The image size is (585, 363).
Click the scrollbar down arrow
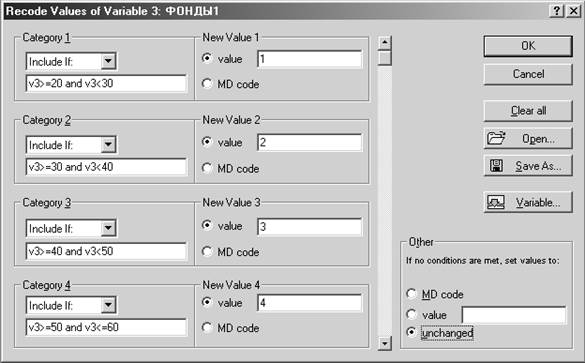coord(384,343)
